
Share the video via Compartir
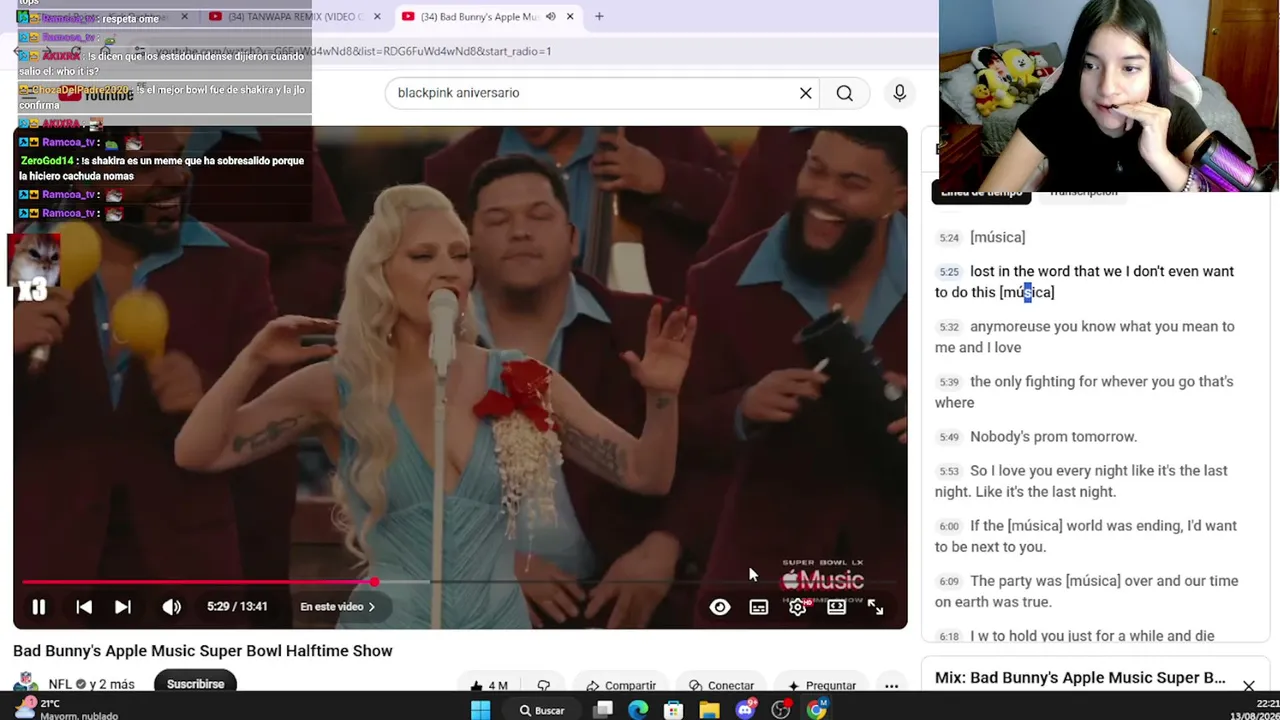(621, 686)
